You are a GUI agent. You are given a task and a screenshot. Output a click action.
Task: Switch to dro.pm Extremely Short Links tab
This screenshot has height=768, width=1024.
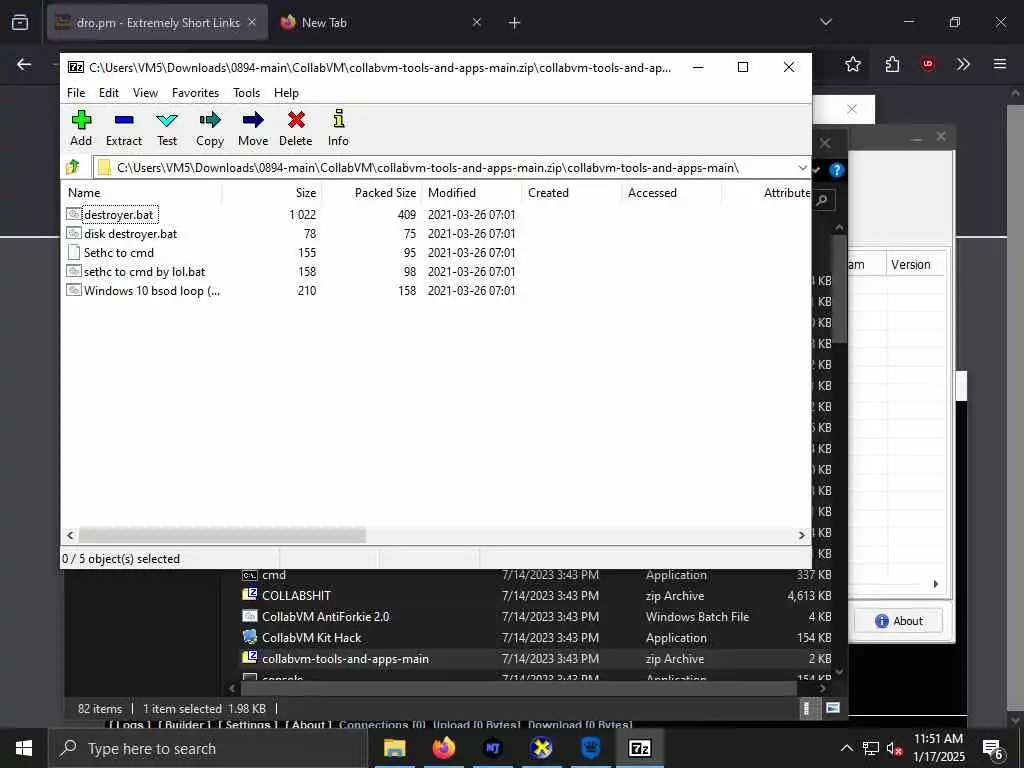(x=157, y=22)
